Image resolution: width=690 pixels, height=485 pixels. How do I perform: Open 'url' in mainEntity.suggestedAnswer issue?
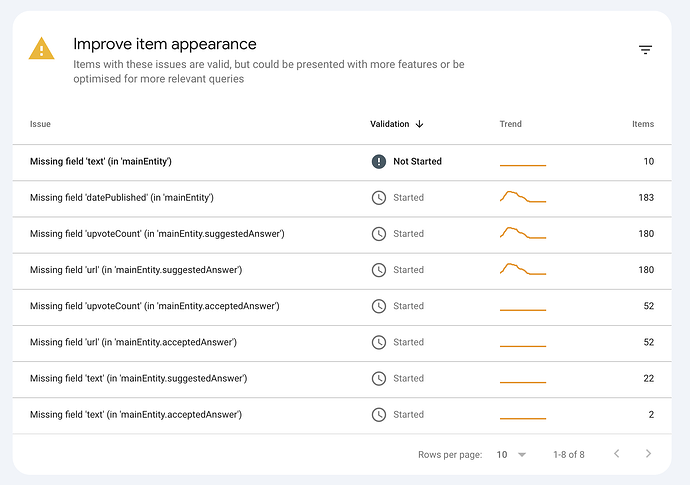click(x=342, y=270)
